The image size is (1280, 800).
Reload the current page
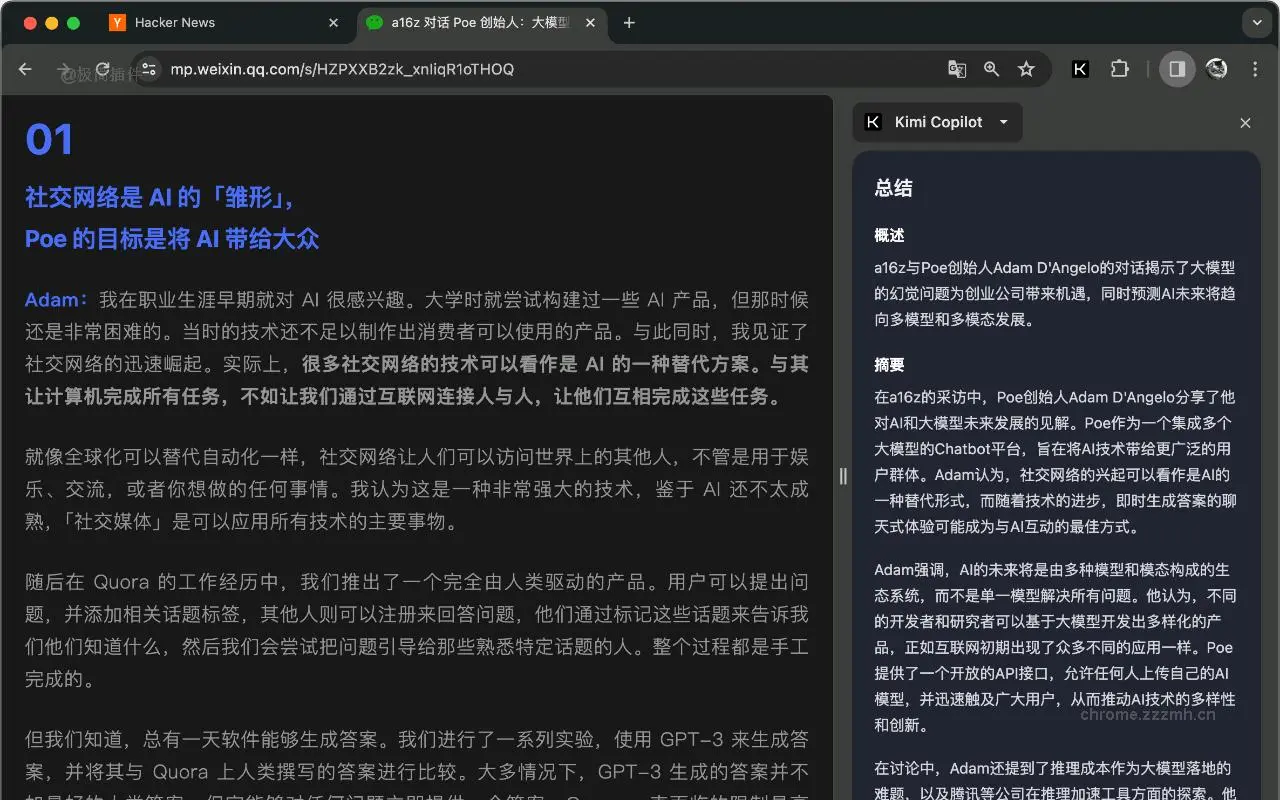click(x=103, y=69)
